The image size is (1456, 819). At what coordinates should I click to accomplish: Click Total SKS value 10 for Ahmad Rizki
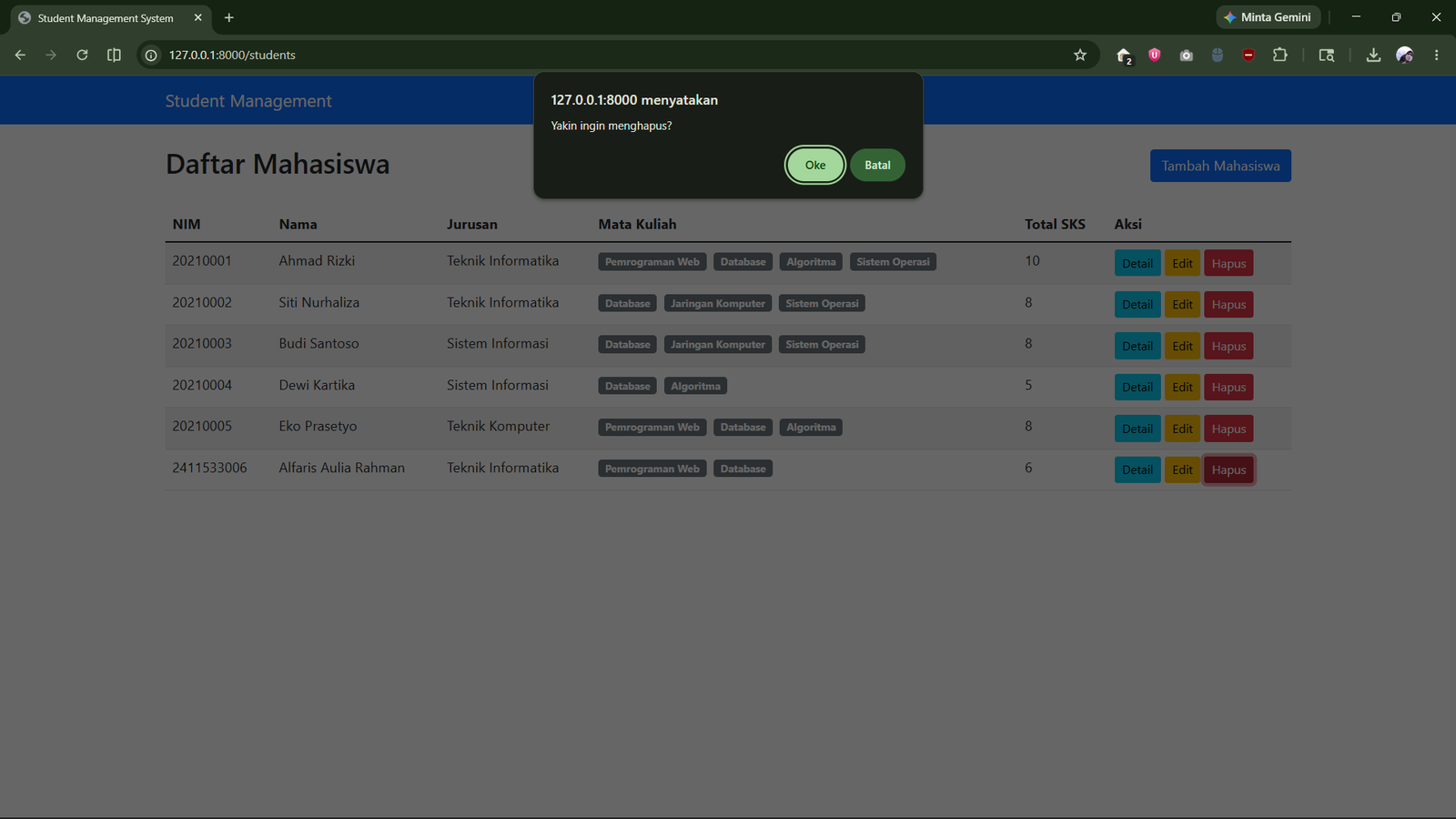click(1032, 260)
